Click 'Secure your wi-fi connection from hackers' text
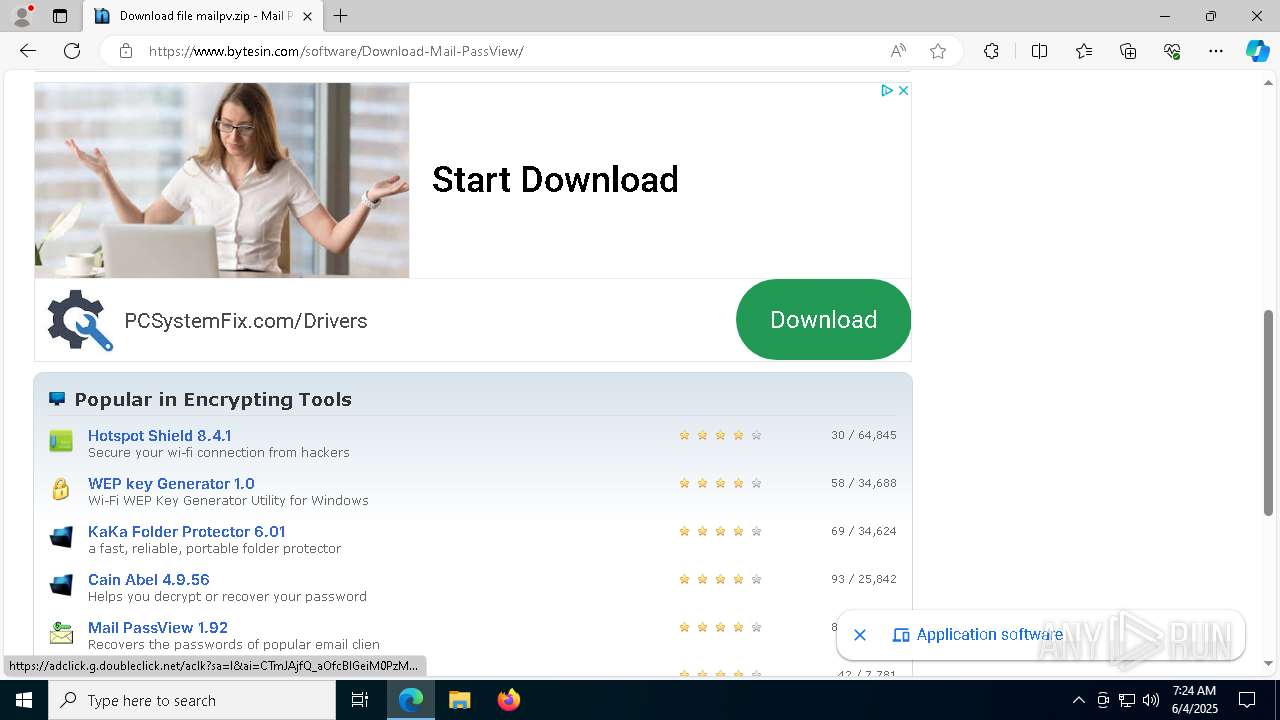 tap(218, 452)
